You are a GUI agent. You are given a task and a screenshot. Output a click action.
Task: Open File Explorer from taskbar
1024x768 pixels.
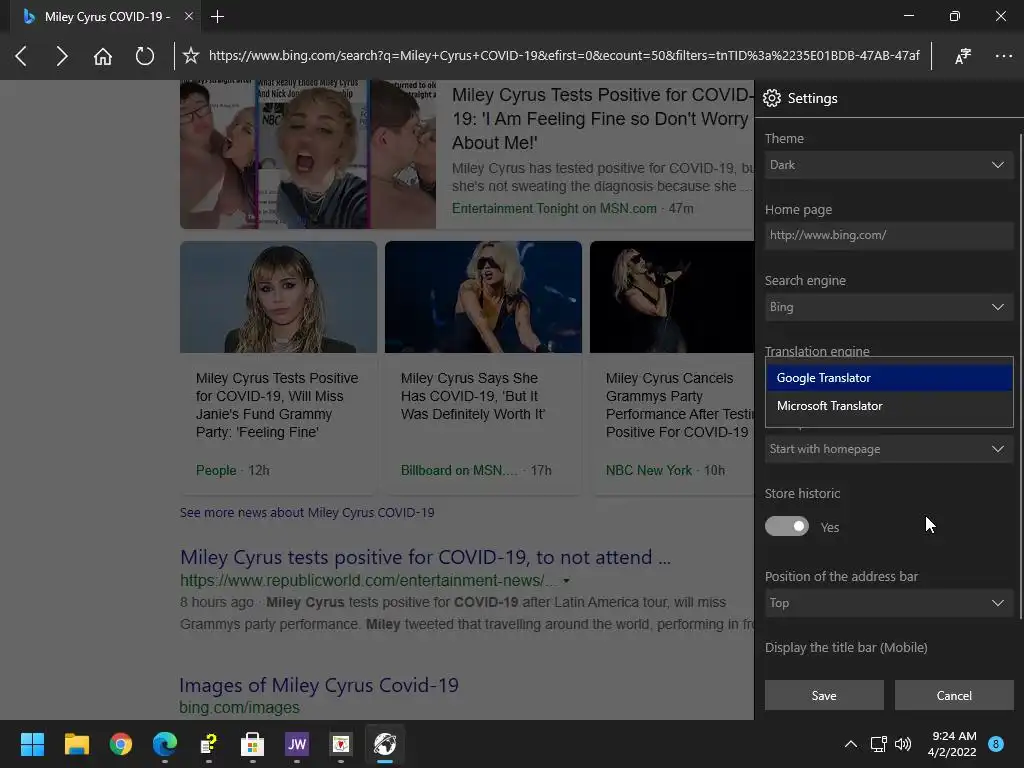76,744
